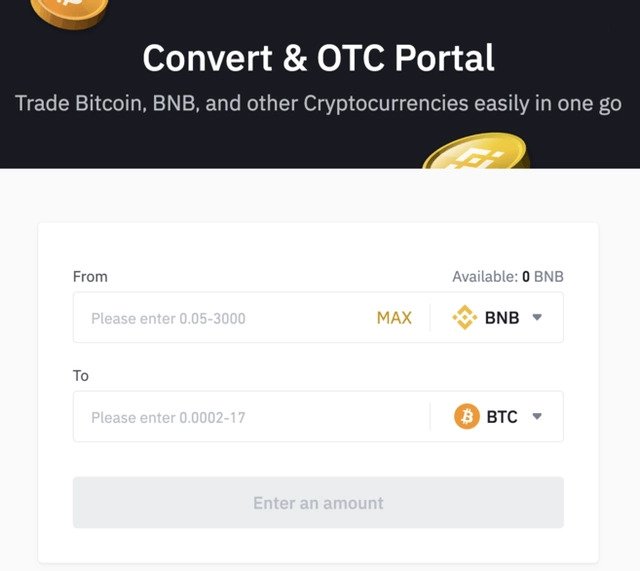Click the Enter an amount button
640x571 pixels.
coord(318,502)
